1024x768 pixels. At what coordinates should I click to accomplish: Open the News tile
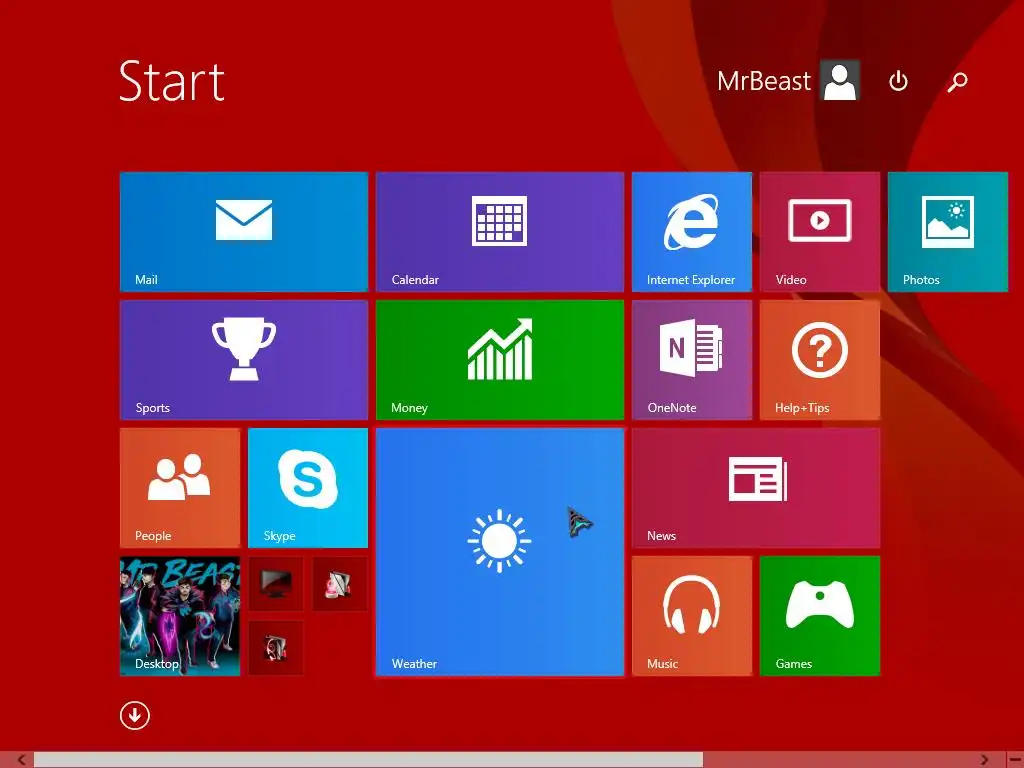pos(756,488)
